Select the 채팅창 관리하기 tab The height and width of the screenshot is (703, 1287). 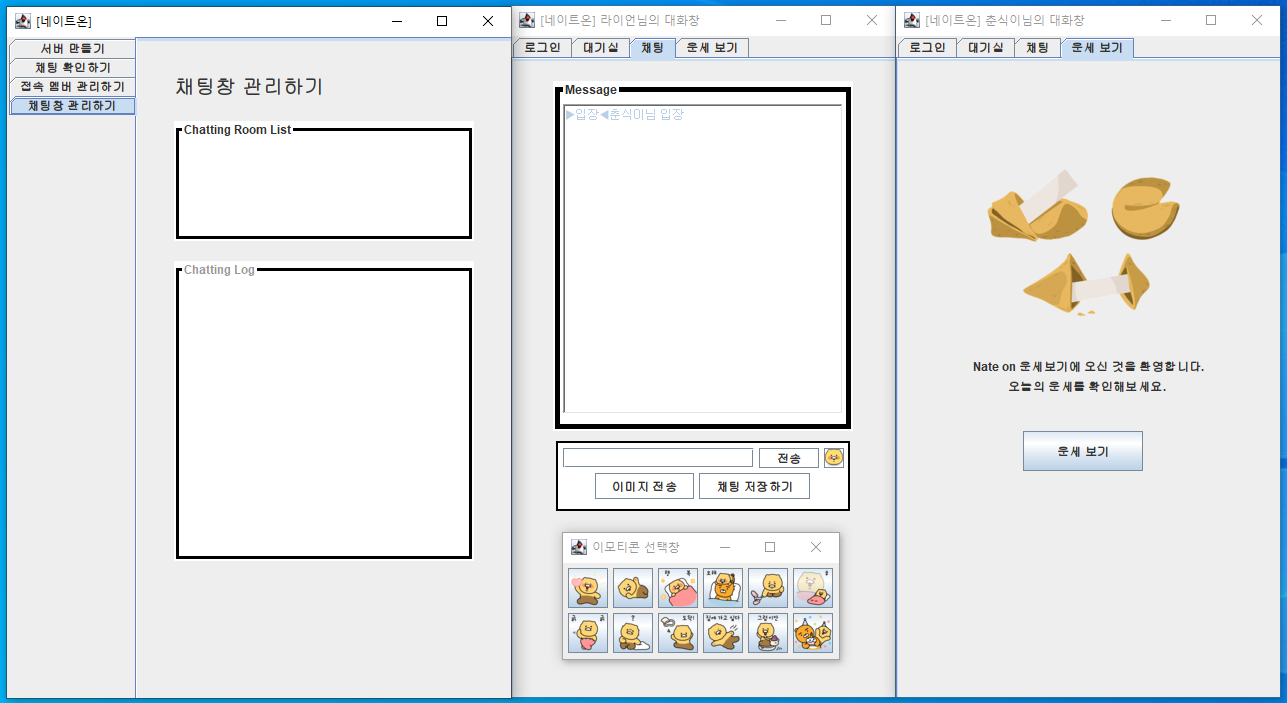click(x=72, y=105)
